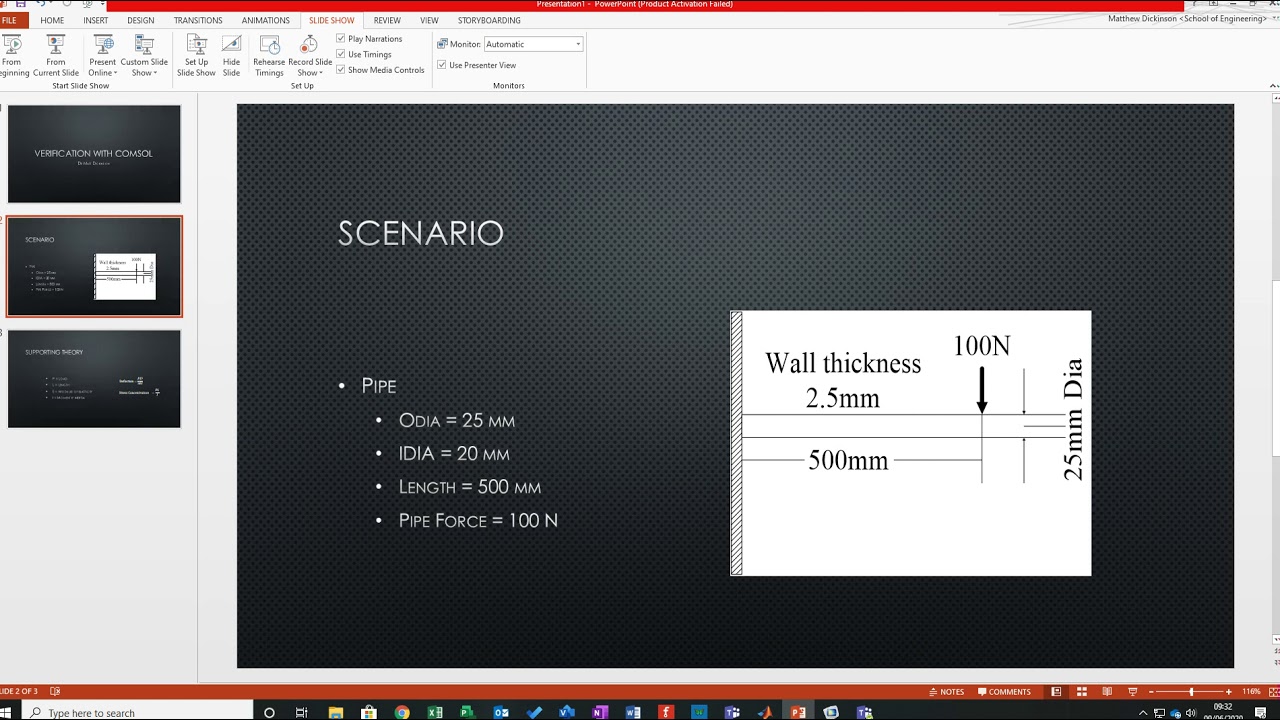Select the pipe diagram image

[911, 443]
